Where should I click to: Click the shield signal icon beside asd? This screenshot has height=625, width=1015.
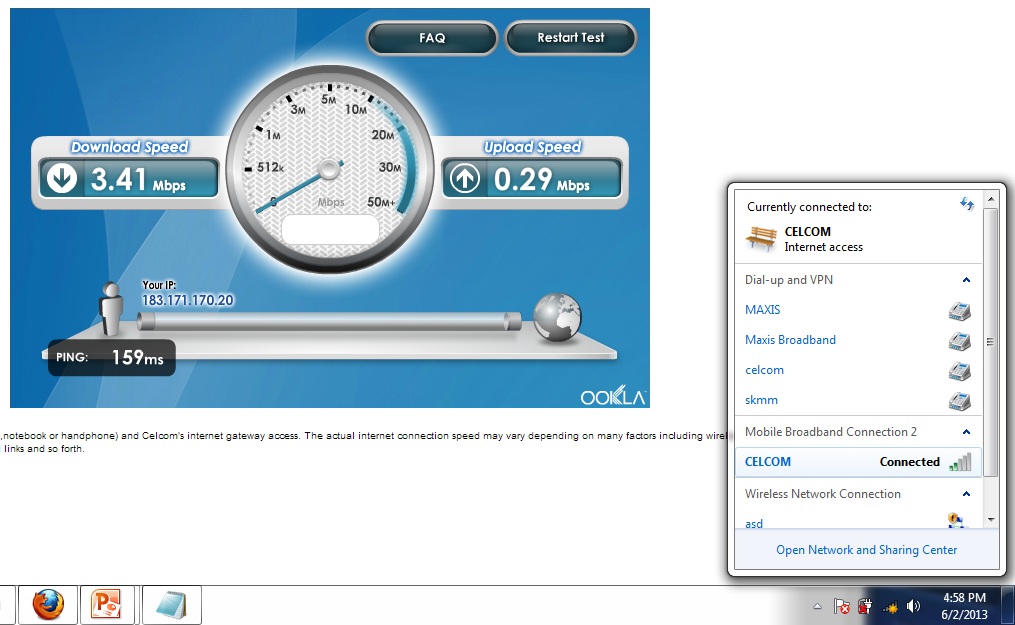[956, 520]
